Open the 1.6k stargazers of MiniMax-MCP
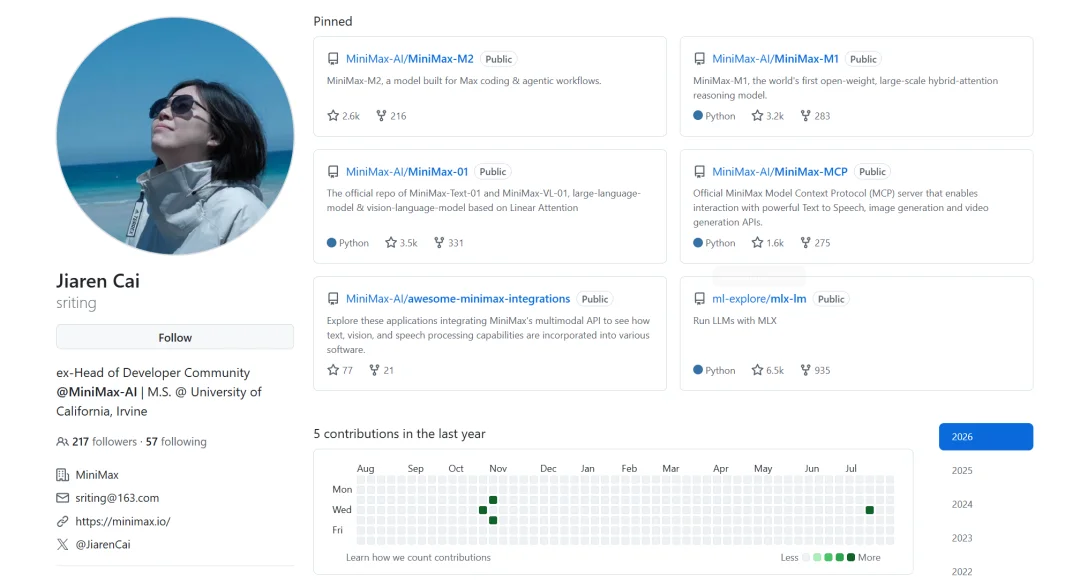 click(x=768, y=242)
